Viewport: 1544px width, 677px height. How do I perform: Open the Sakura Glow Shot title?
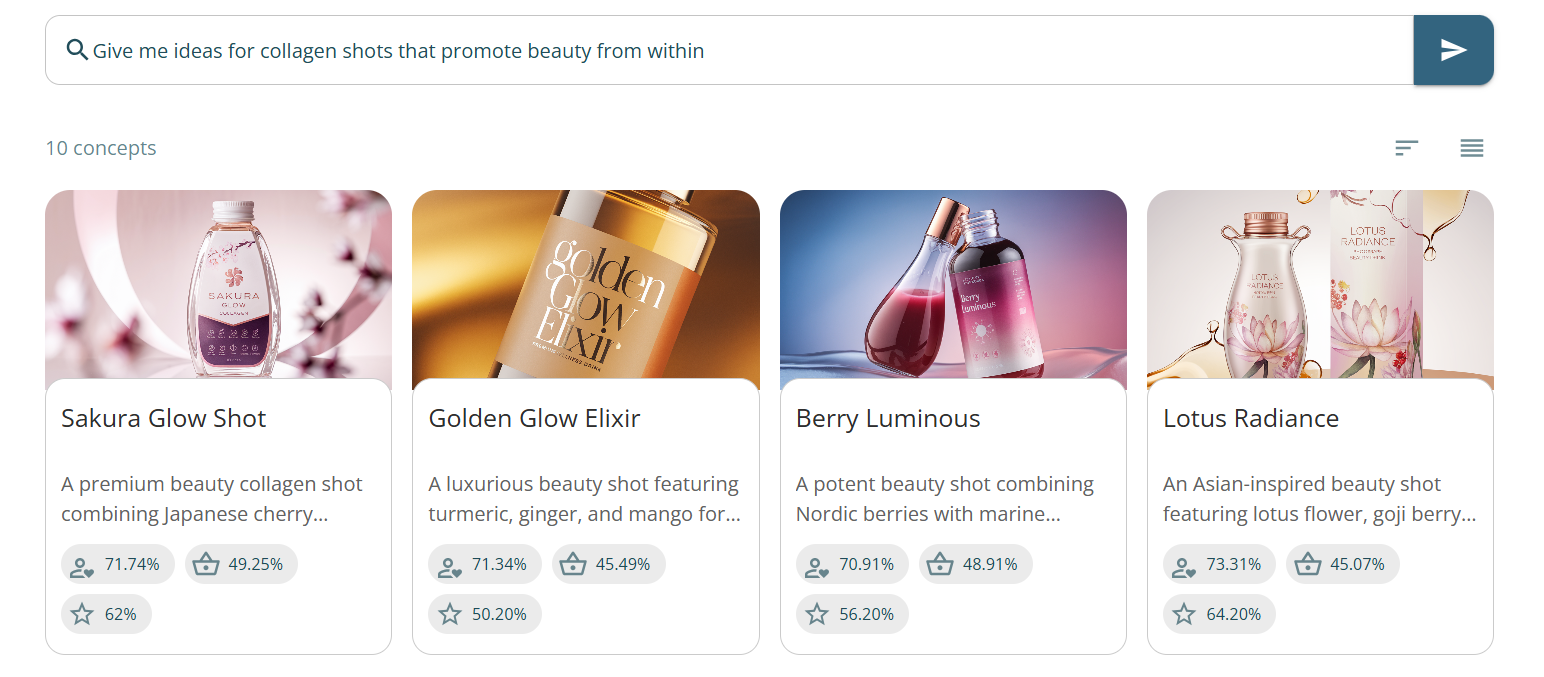click(164, 418)
